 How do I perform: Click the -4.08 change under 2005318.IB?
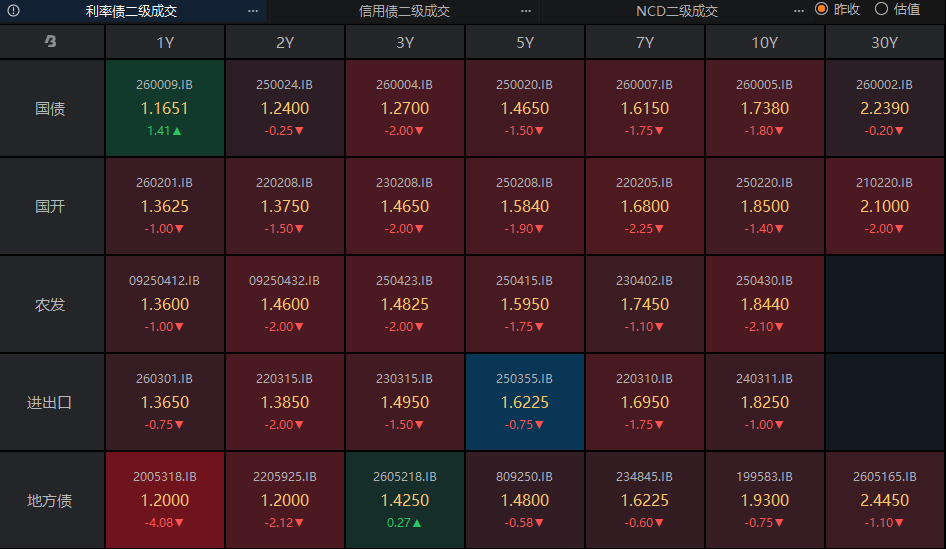click(x=164, y=523)
